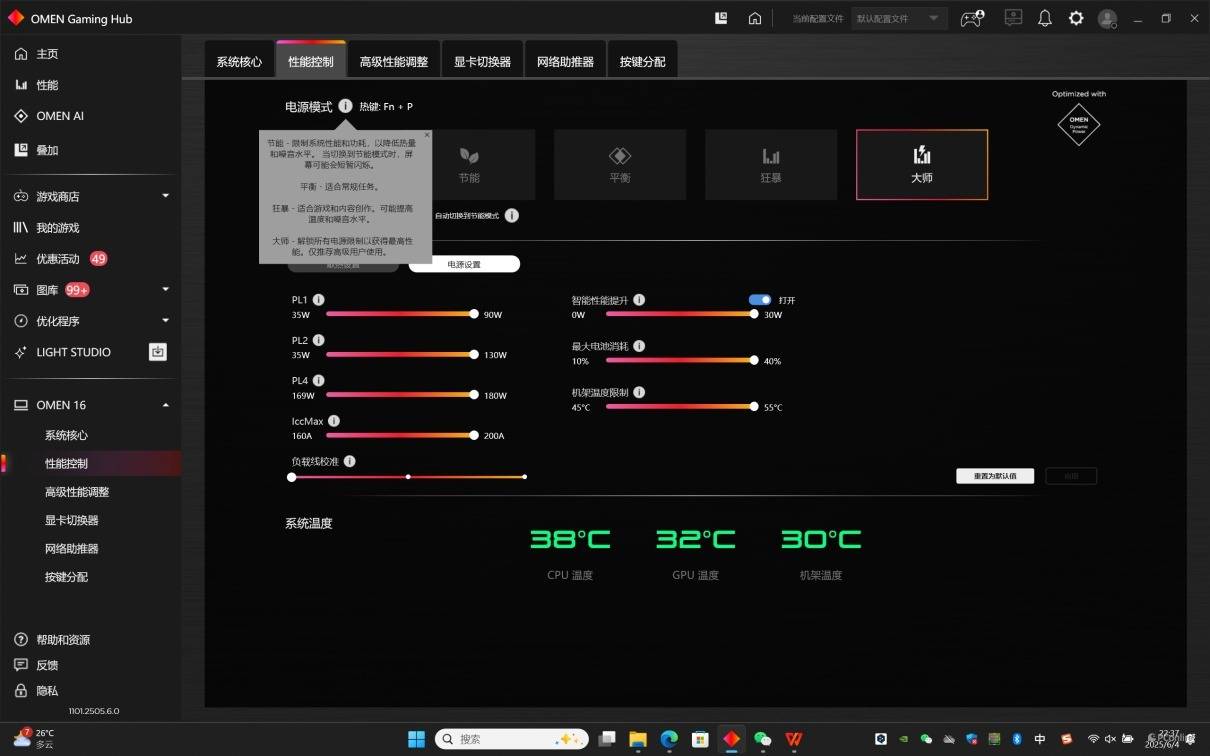
Task: Switch to the 网络助推器 tab
Action: (x=565, y=61)
